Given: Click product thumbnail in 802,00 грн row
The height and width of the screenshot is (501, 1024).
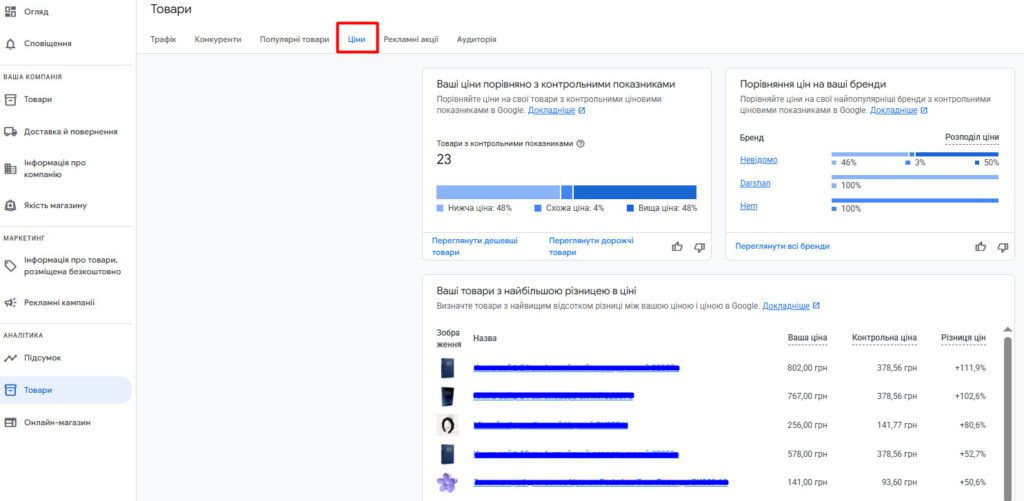Looking at the screenshot, I should (447, 368).
